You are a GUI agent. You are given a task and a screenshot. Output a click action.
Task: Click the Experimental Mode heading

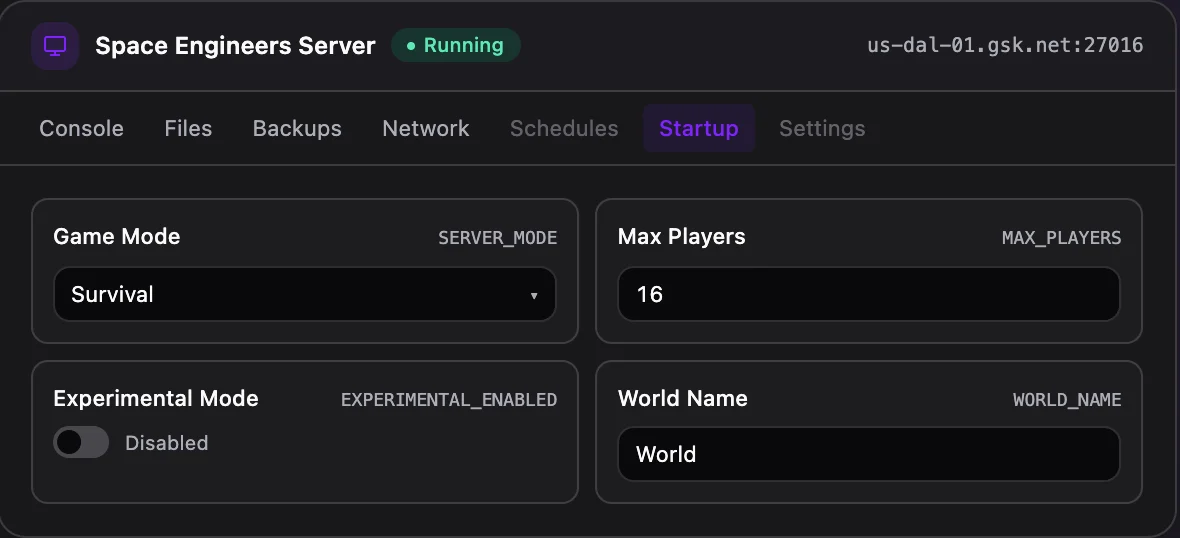tap(156, 398)
